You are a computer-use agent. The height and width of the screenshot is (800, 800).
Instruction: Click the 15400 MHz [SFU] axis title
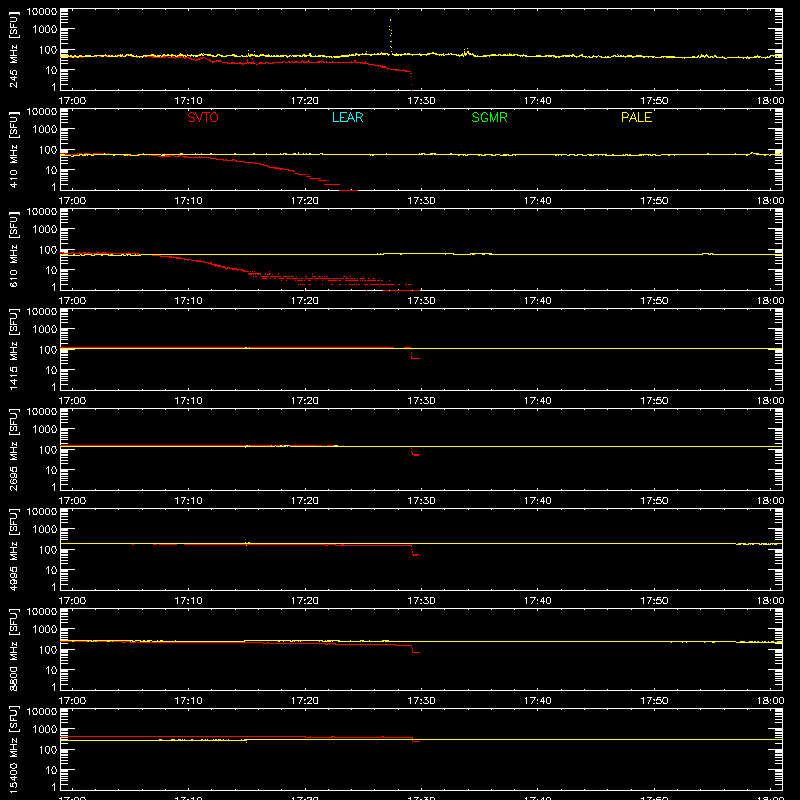coord(13,749)
